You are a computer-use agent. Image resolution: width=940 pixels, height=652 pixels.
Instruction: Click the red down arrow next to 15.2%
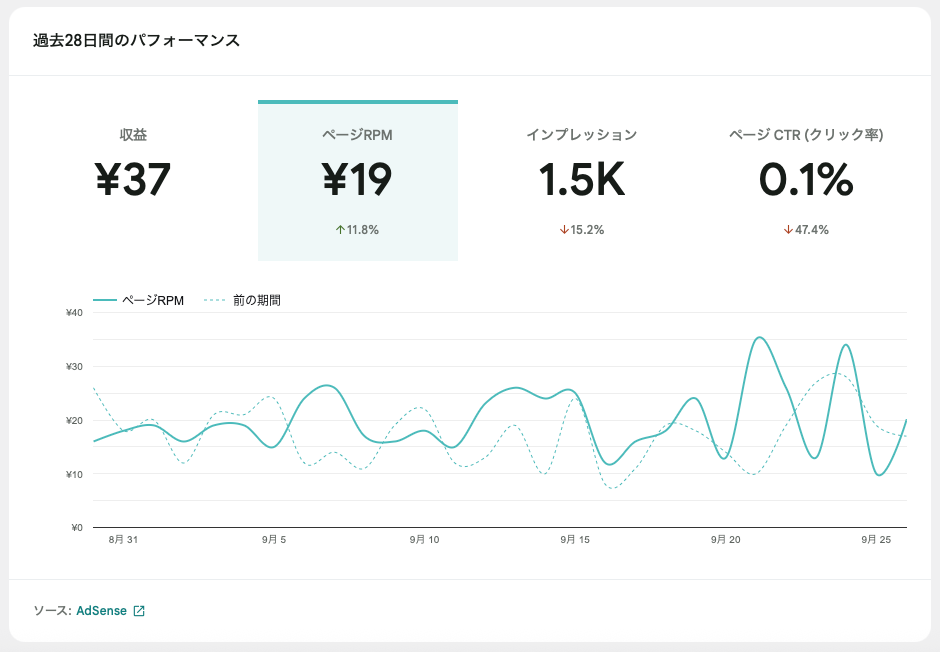point(564,230)
